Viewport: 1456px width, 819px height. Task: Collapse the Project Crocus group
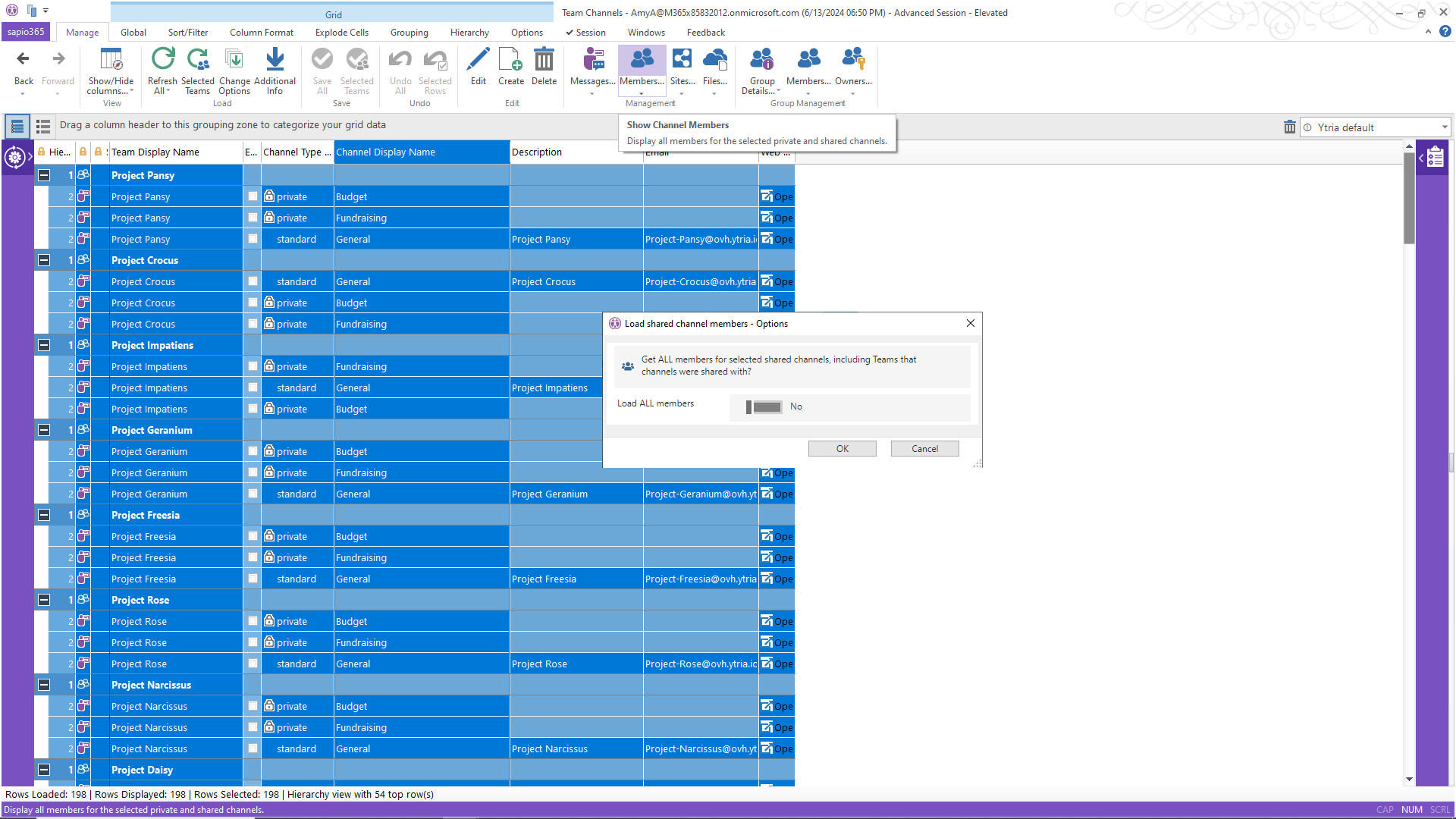point(44,260)
